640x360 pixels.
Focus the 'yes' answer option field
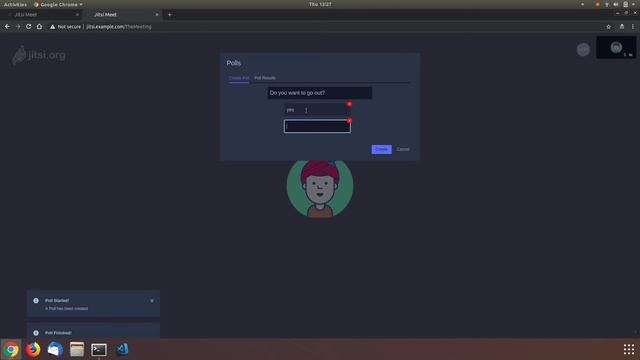[317, 110]
